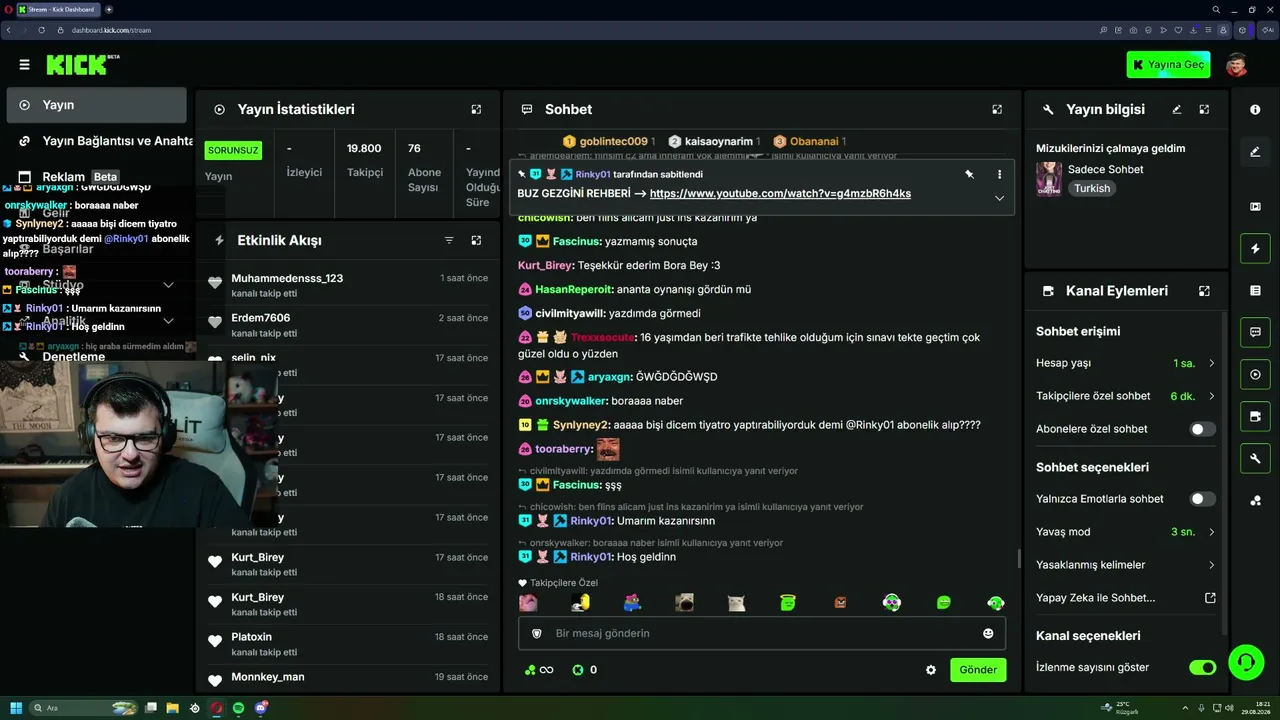1280x720 pixels.
Task: Open the Yayın sidebar item
Action: tap(97, 105)
